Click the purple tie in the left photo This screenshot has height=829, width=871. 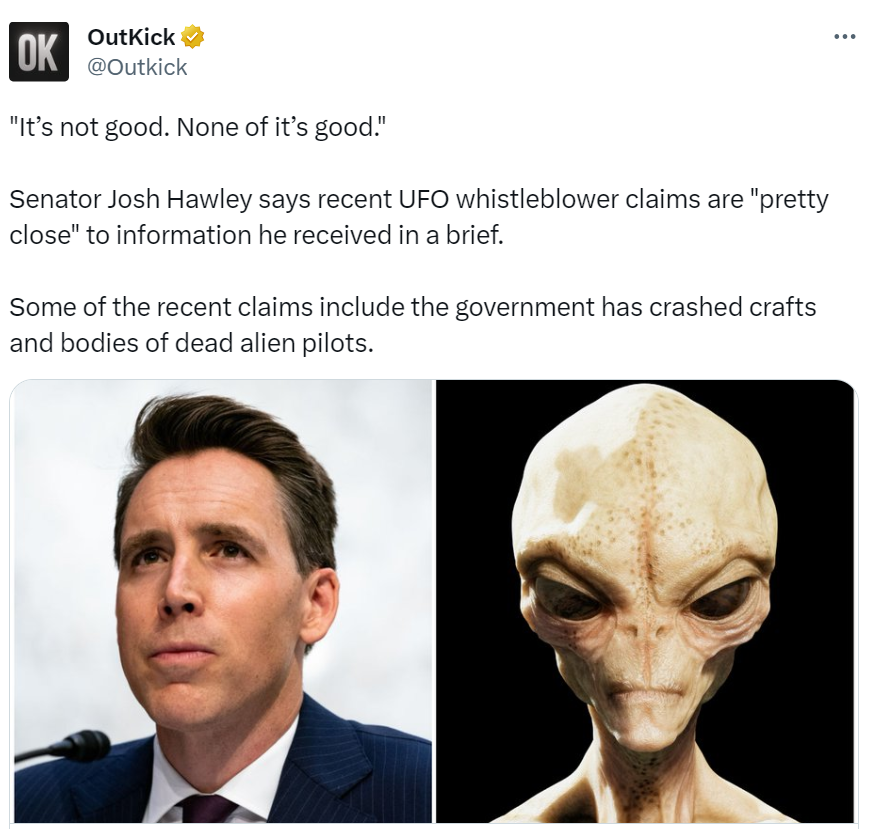point(207,808)
